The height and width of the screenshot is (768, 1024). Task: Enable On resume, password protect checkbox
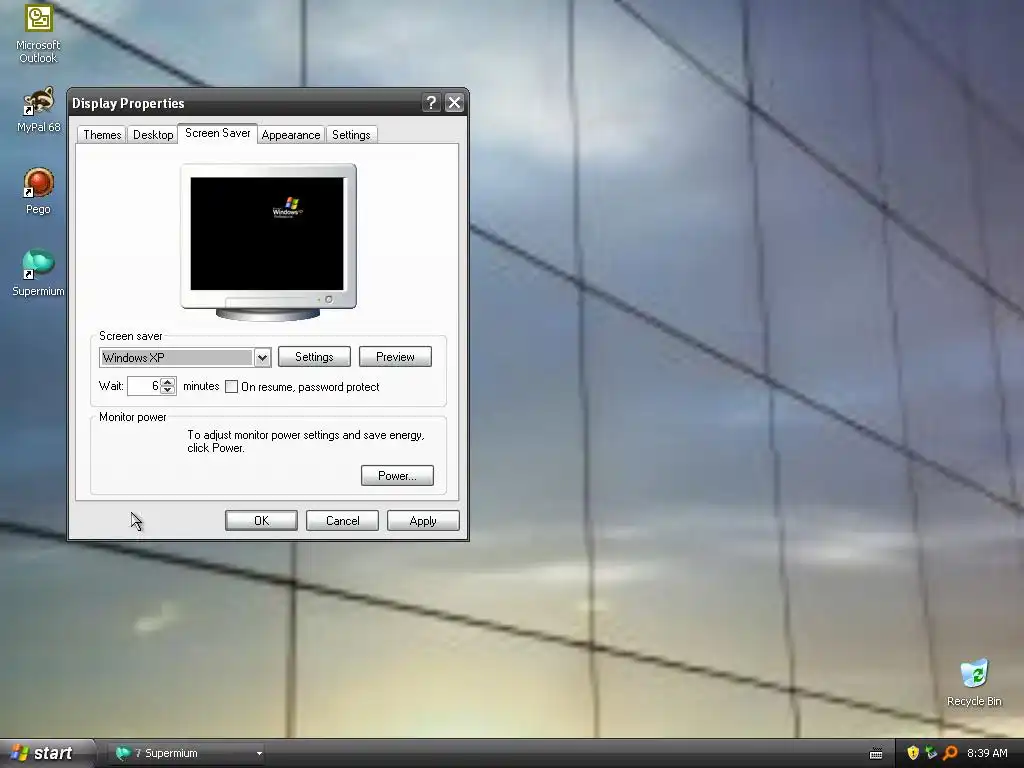pyautogui.click(x=231, y=387)
